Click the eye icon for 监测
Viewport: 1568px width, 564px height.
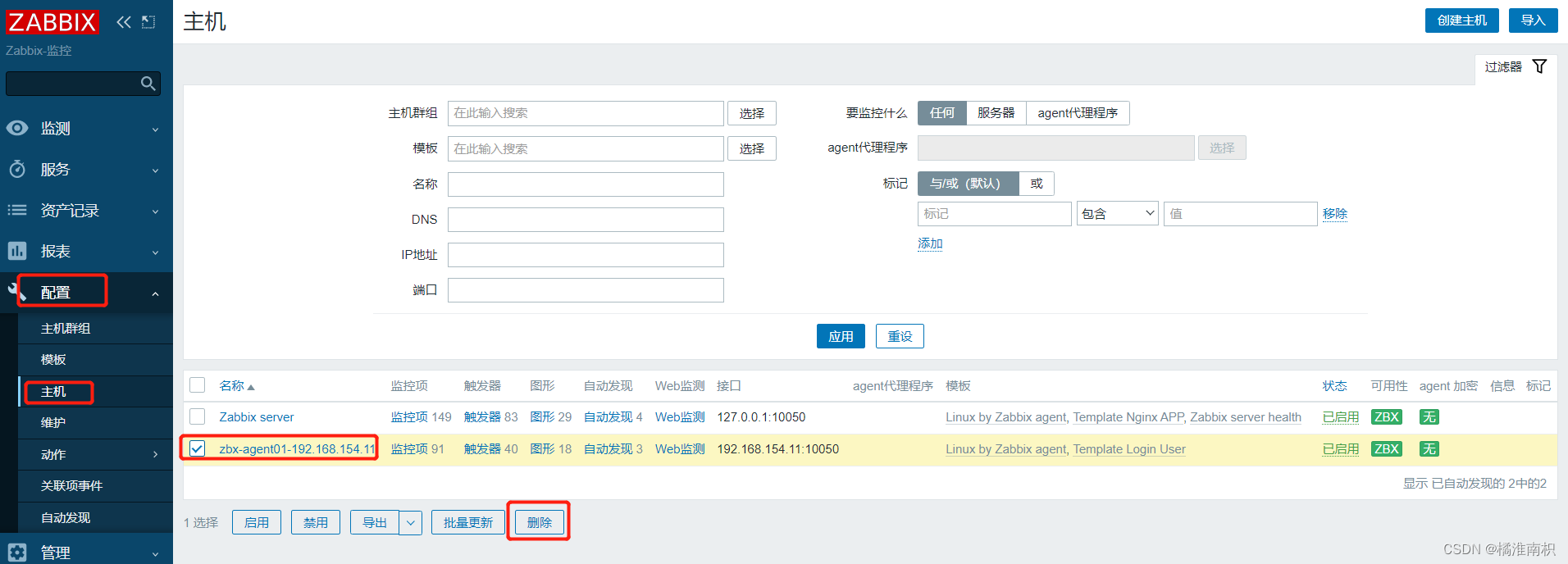[x=17, y=128]
